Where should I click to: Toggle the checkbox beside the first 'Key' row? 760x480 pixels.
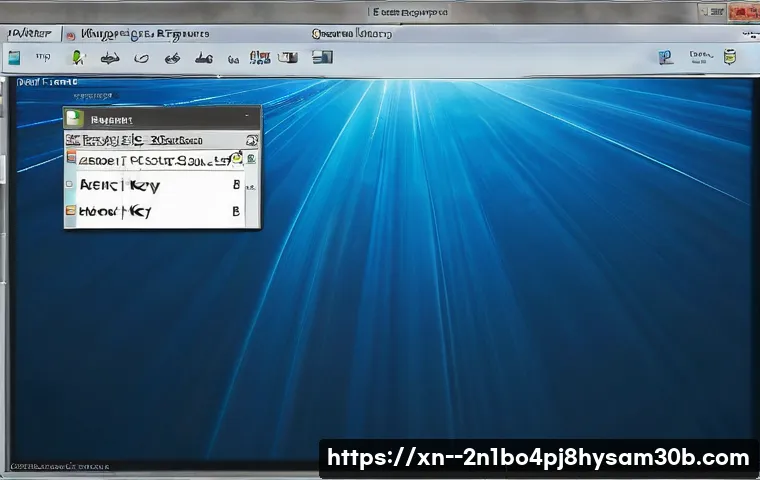[71, 185]
